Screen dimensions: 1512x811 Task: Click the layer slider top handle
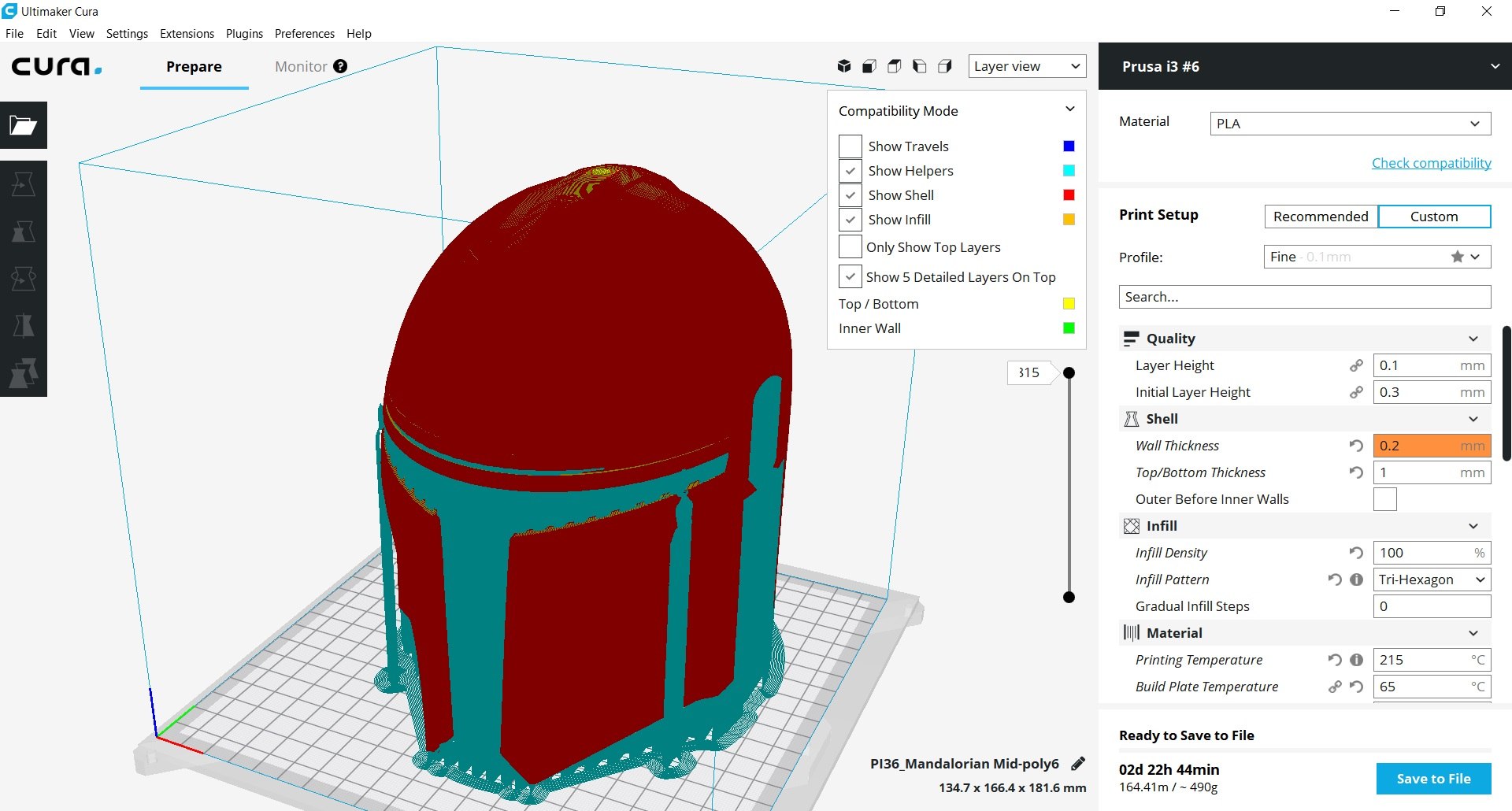1069,372
